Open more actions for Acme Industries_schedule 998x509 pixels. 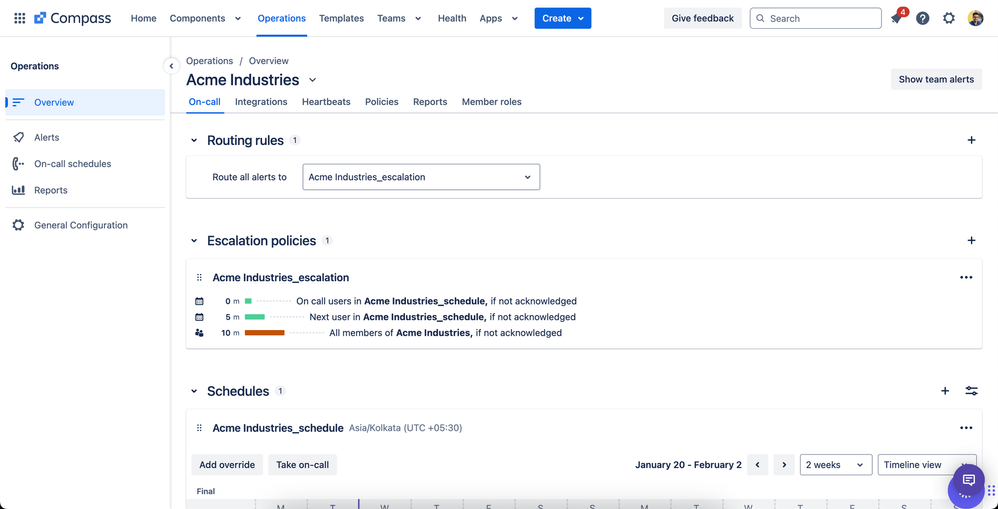click(966, 428)
